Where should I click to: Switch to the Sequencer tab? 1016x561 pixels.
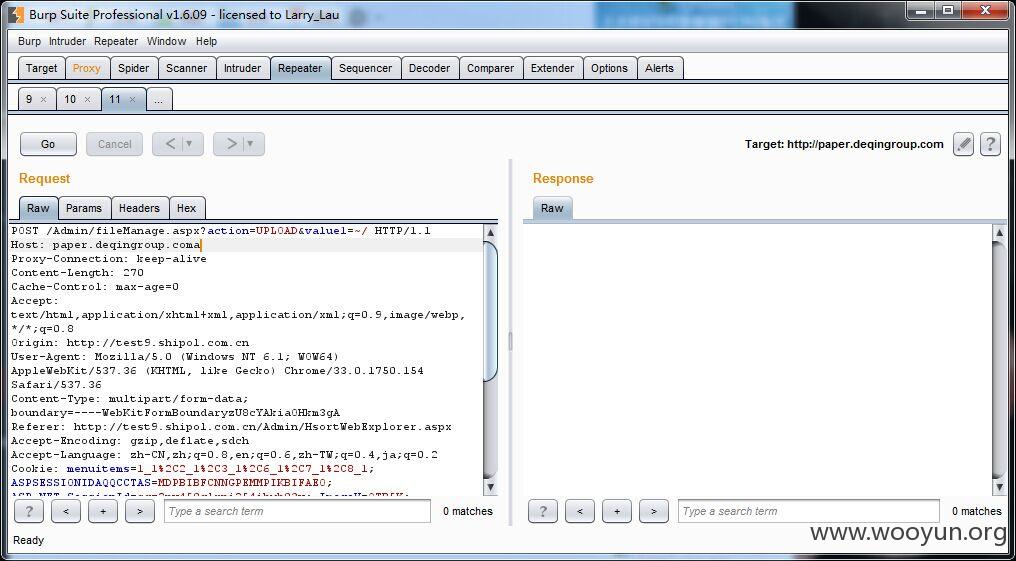(365, 68)
